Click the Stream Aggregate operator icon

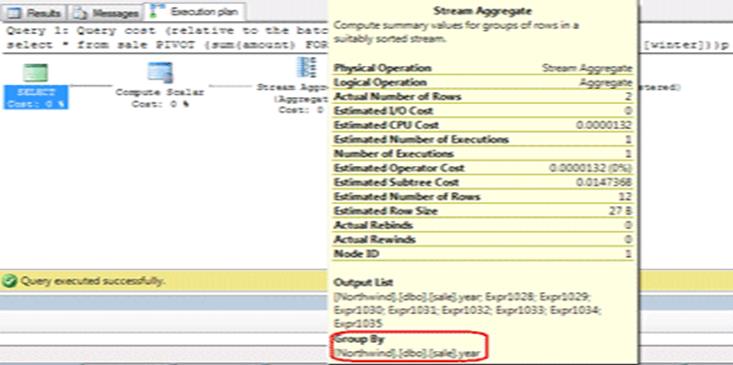coord(307,68)
